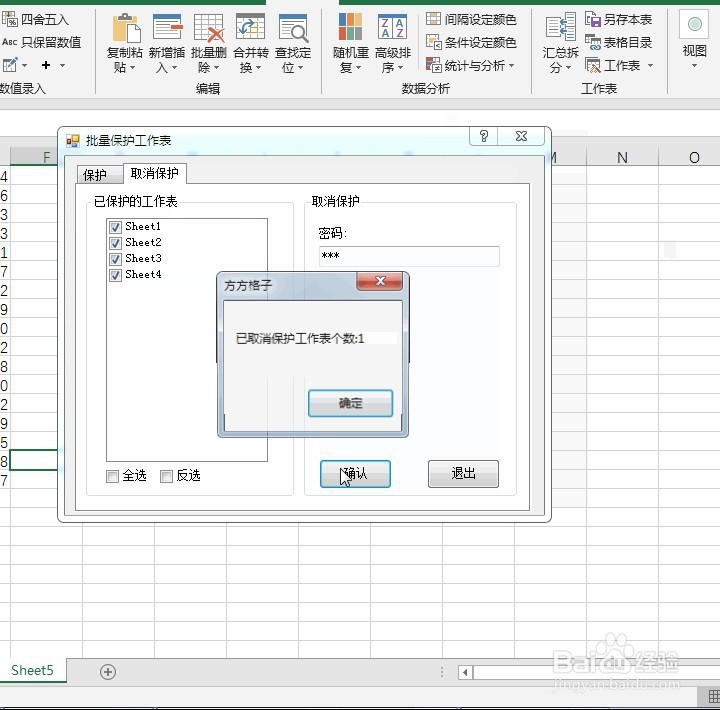Click horizontal scrollbar left arrow

(x=466, y=672)
